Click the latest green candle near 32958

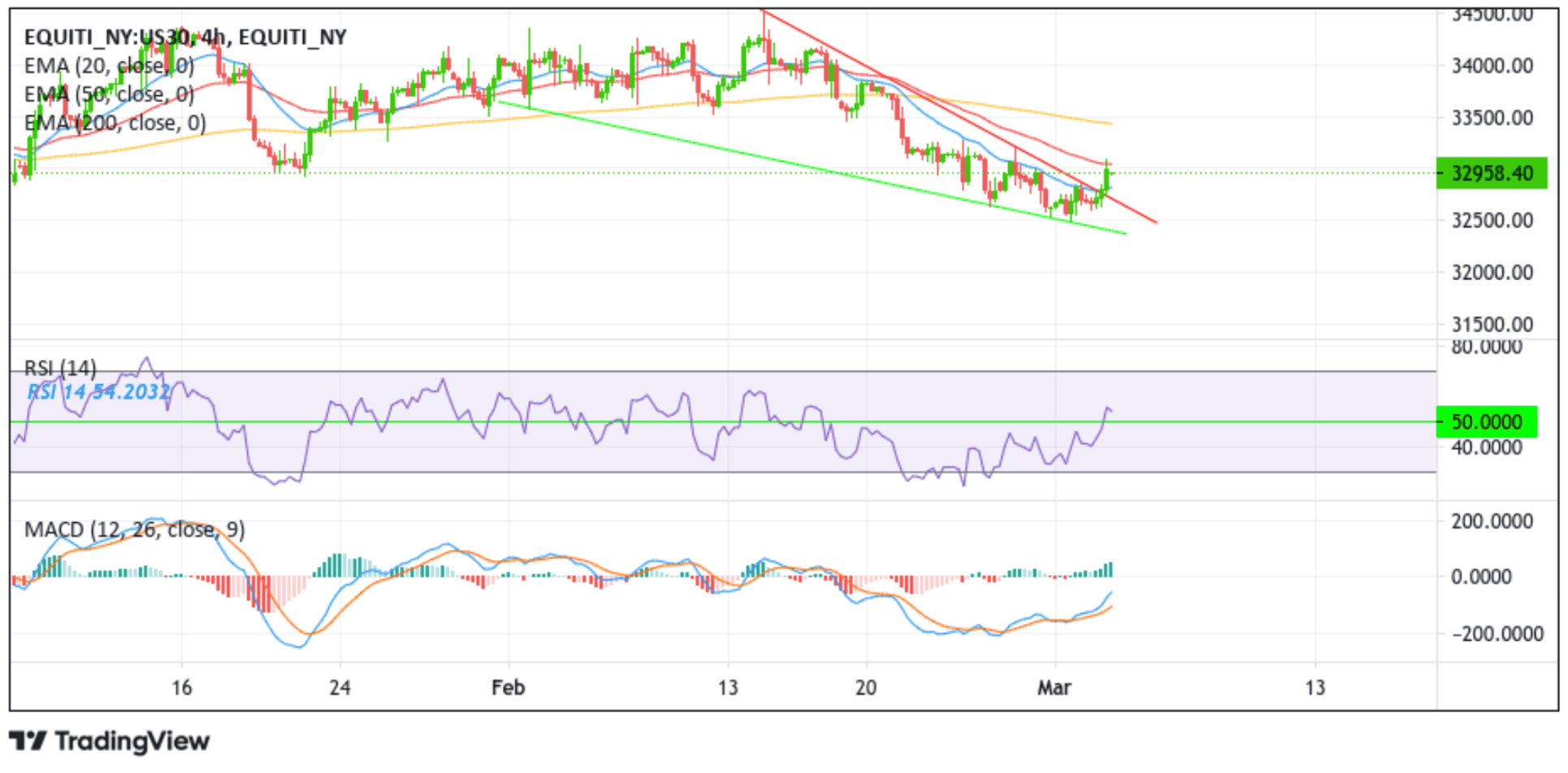point(1107,177)
